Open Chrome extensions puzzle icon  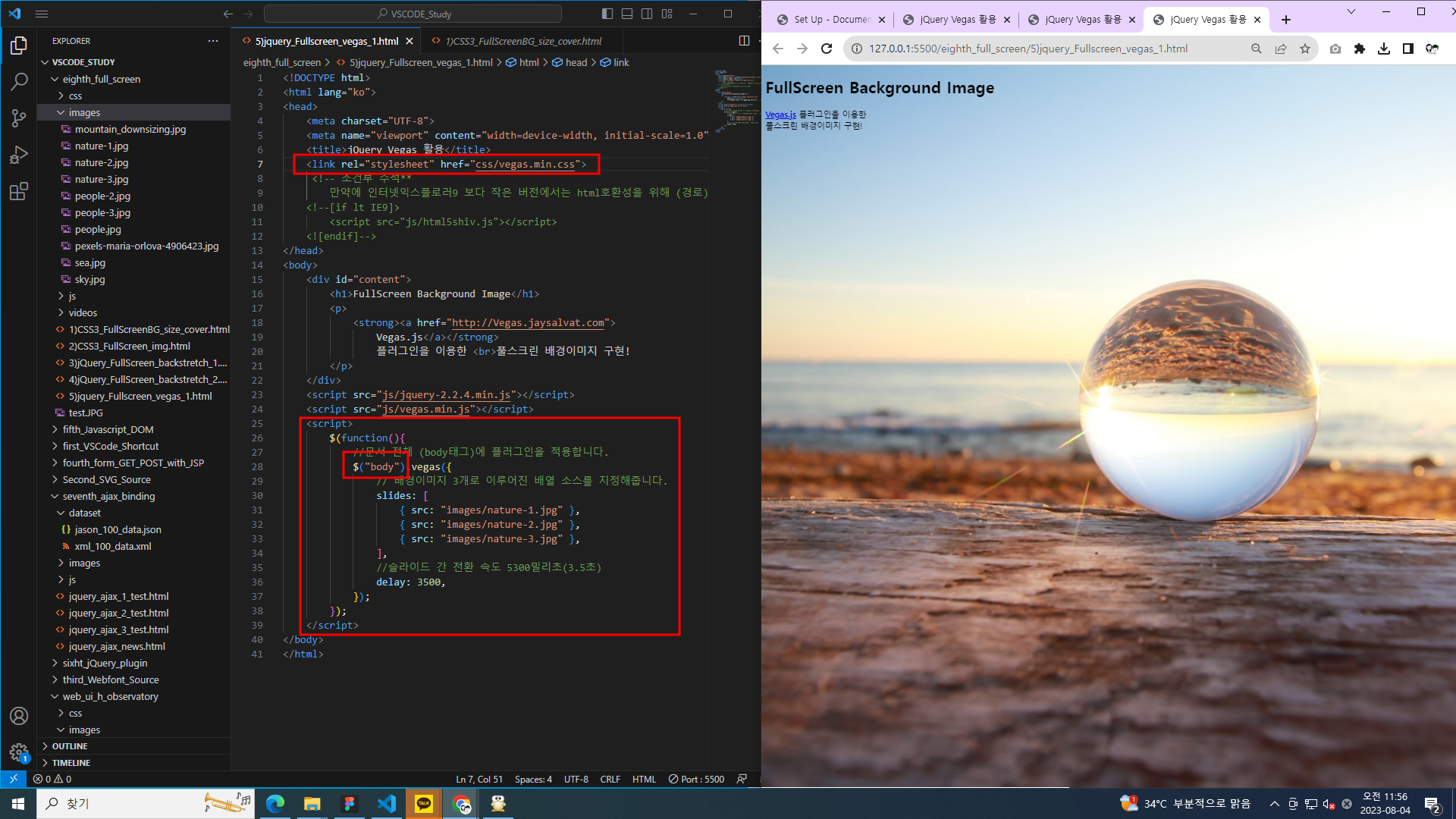pyautogui.click(x=1360, y=49)
